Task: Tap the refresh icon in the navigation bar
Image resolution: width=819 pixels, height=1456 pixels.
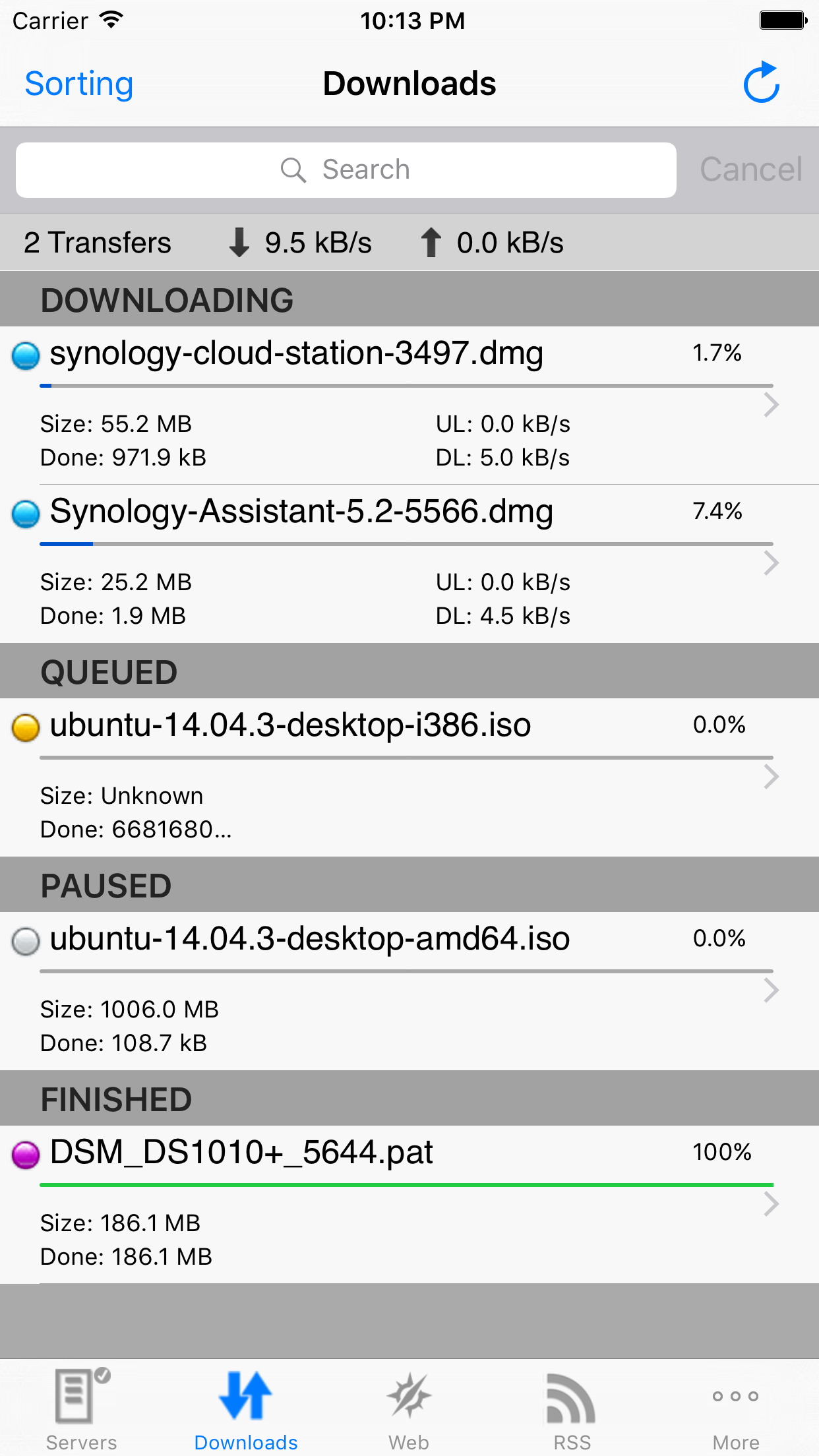Action: (762, 84)
